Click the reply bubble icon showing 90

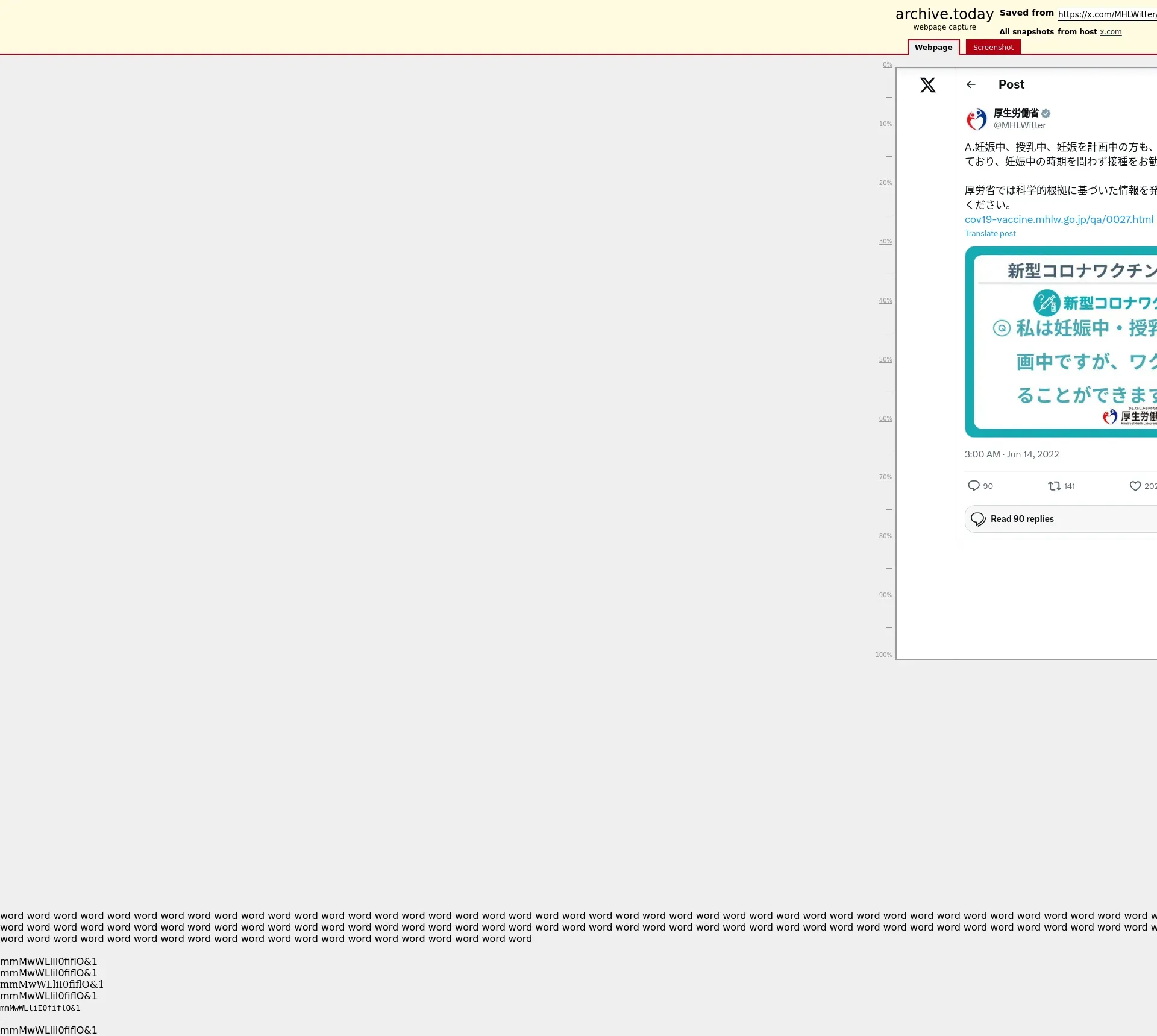pyautogui.click(x=974, y=486)
